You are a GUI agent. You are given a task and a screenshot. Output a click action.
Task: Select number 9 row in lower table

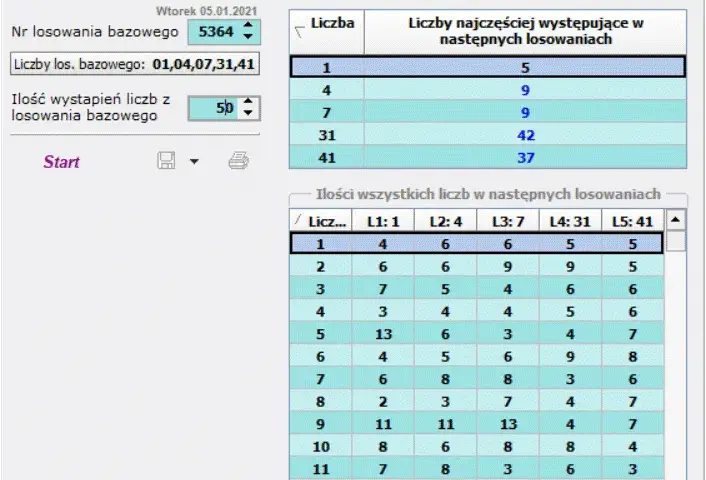pos(477,424)
